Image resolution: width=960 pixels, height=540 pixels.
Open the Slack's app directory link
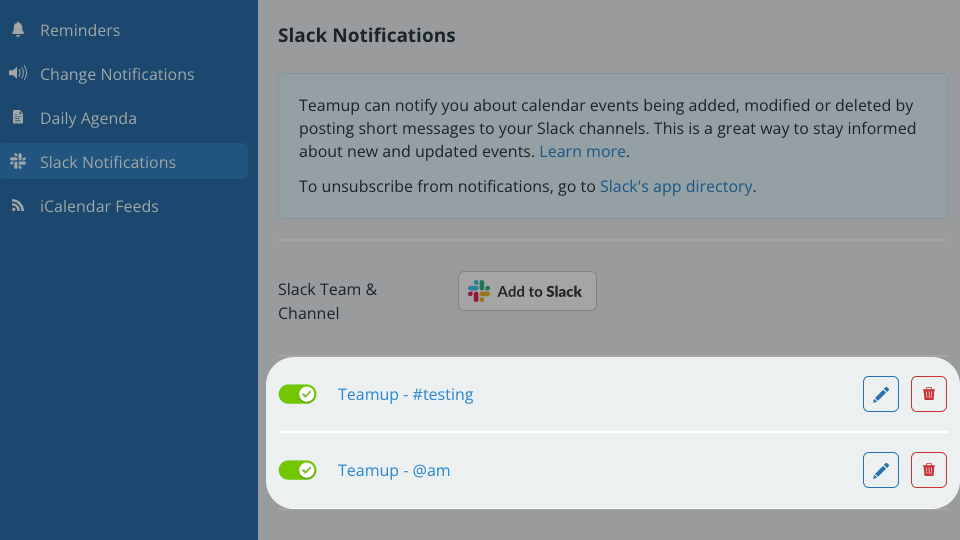pyautogui.click(x=676, y=186)
